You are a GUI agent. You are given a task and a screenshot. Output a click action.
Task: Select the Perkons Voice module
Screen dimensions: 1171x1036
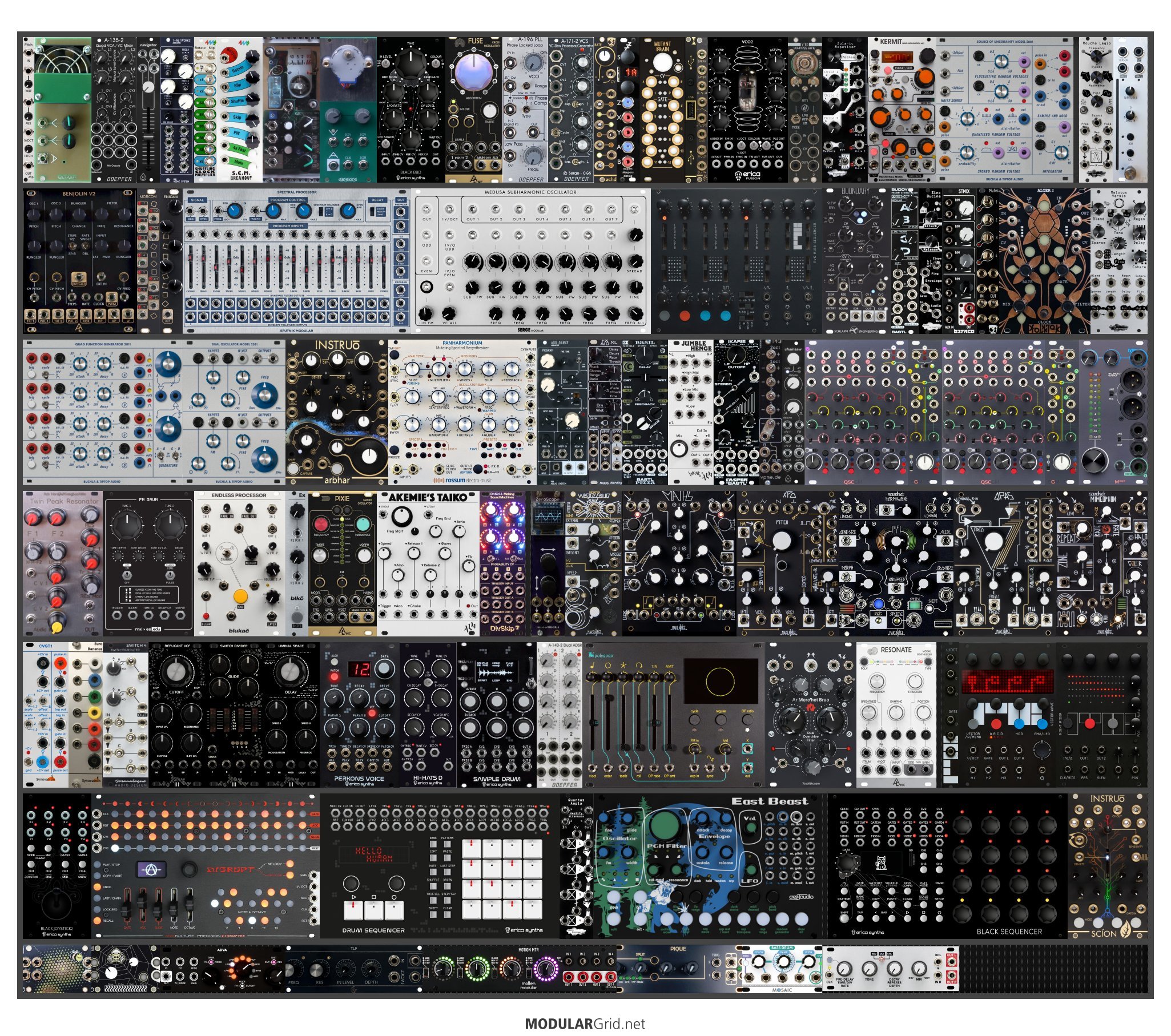point(360,715)
